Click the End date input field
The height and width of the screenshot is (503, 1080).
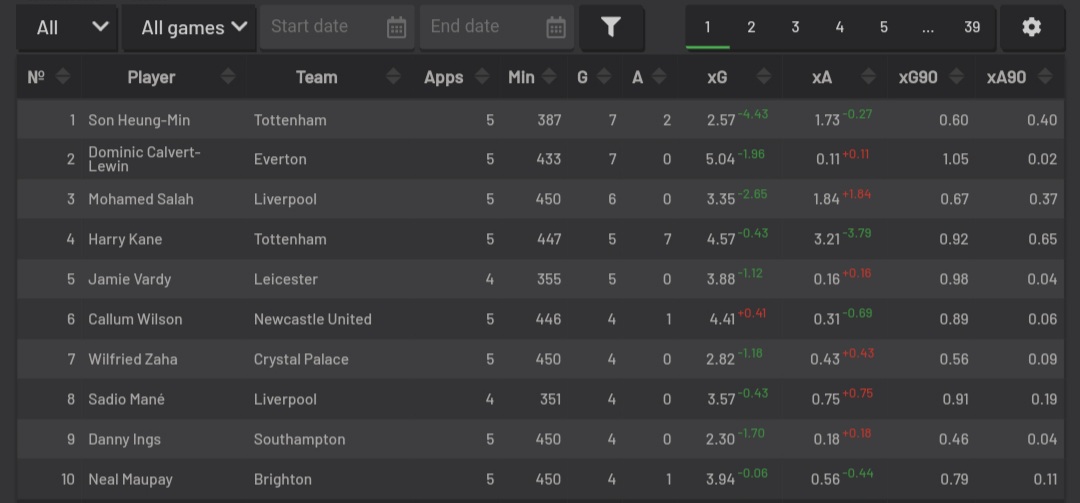coord(480,28)
